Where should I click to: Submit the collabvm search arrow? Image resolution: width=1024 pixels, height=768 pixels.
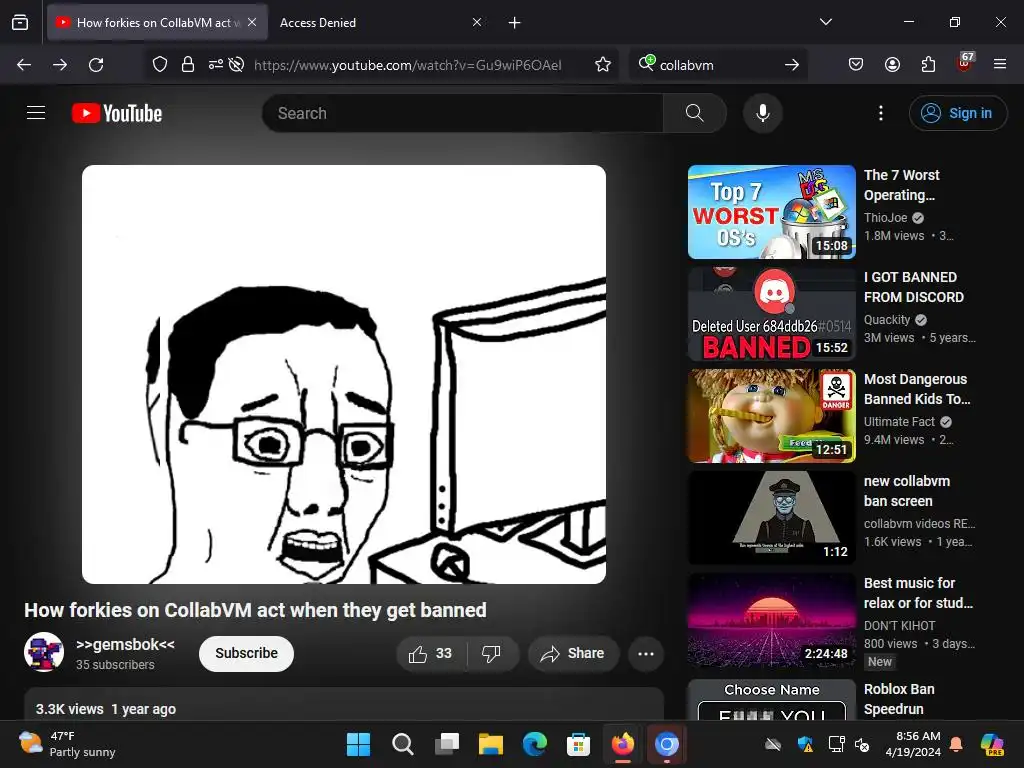792,65
